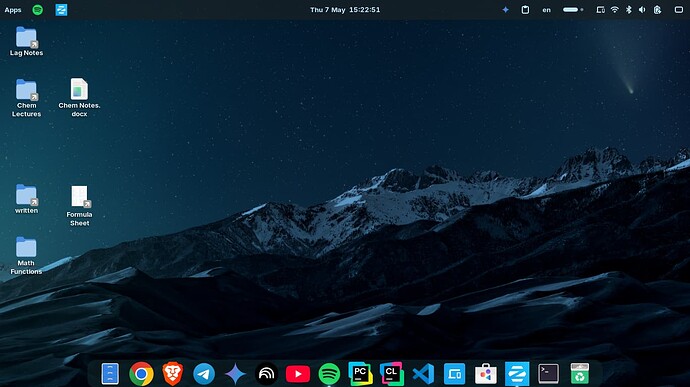Screen dimensions: 690x387
Task: Select the Lag Notes folder shortcut
Action: pos(26,41)
